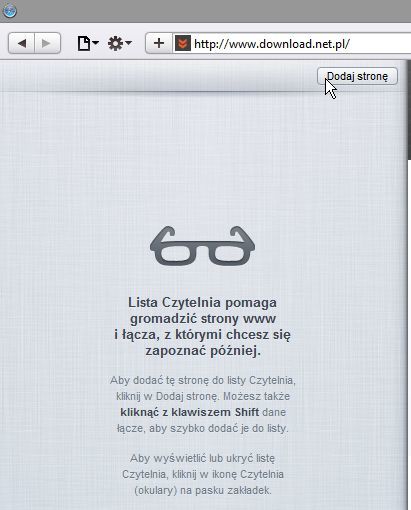Screen dimensions: 411x510
Task: Click the empty Reading List header strip
Action: [x=157, y=76]
